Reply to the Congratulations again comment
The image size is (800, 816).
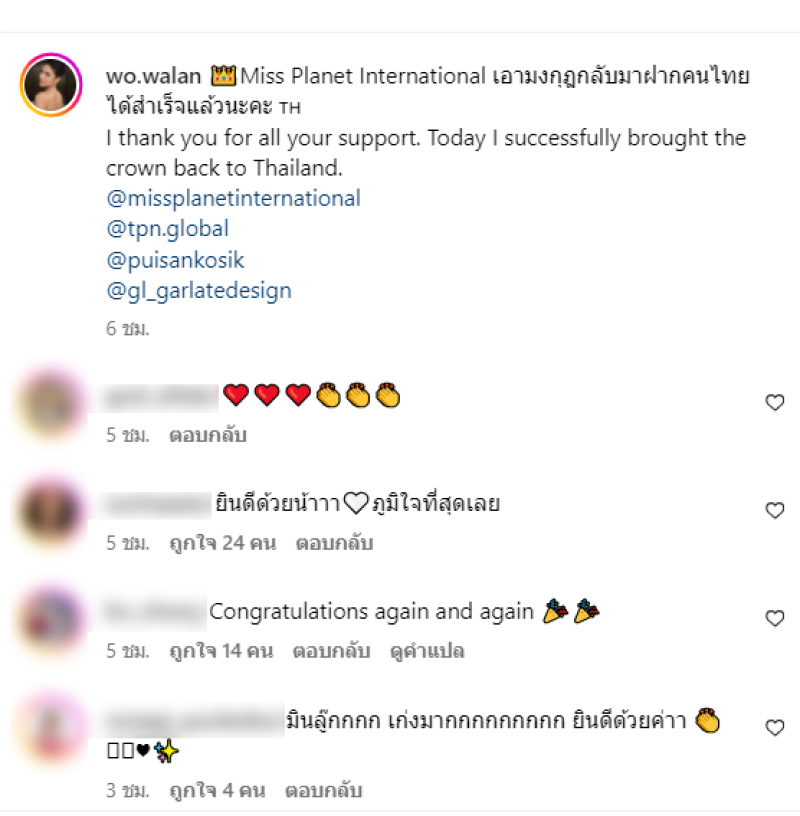[x=332, y=651]
